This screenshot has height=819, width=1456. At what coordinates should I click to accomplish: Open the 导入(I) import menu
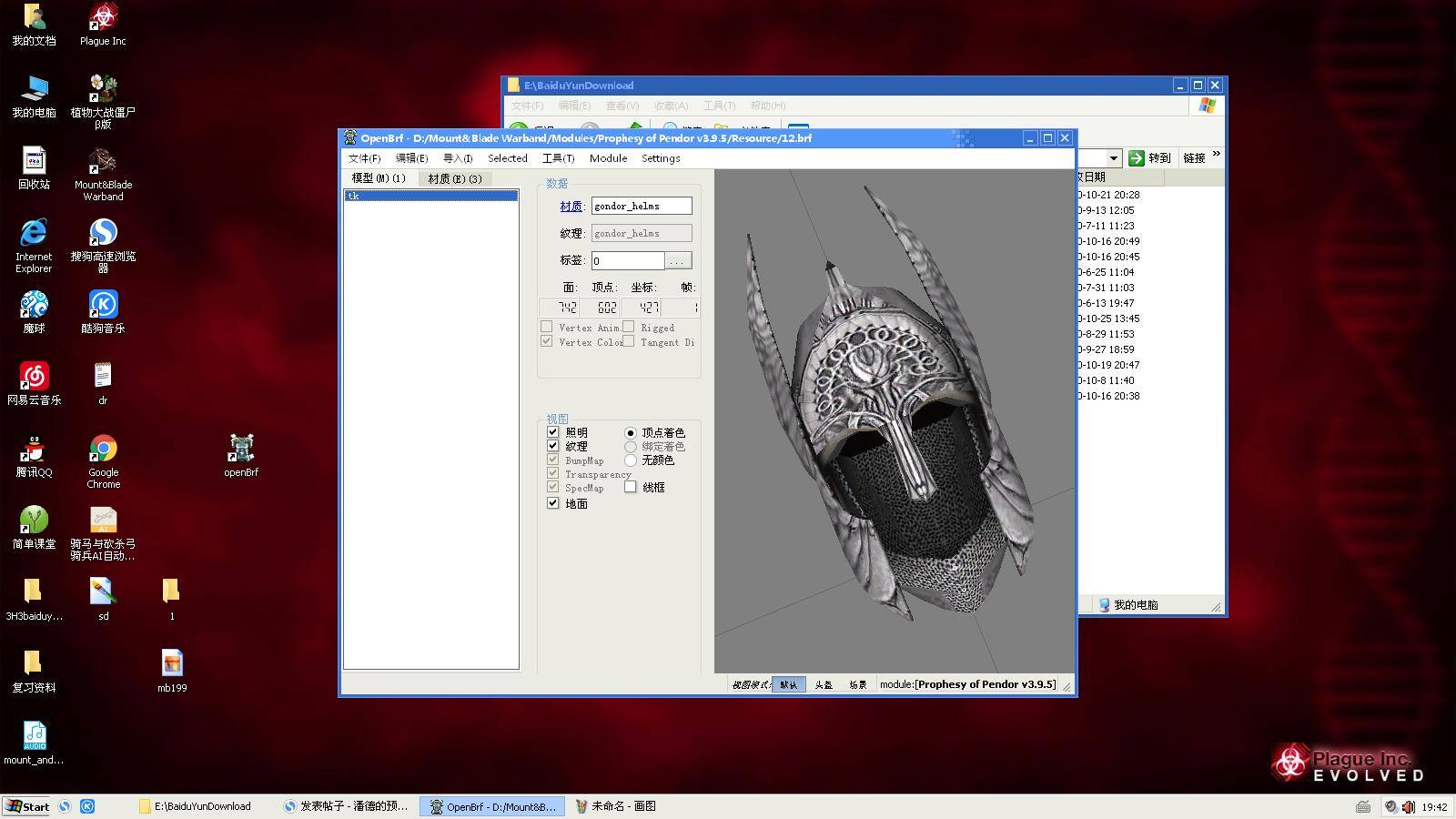point(458,158)
